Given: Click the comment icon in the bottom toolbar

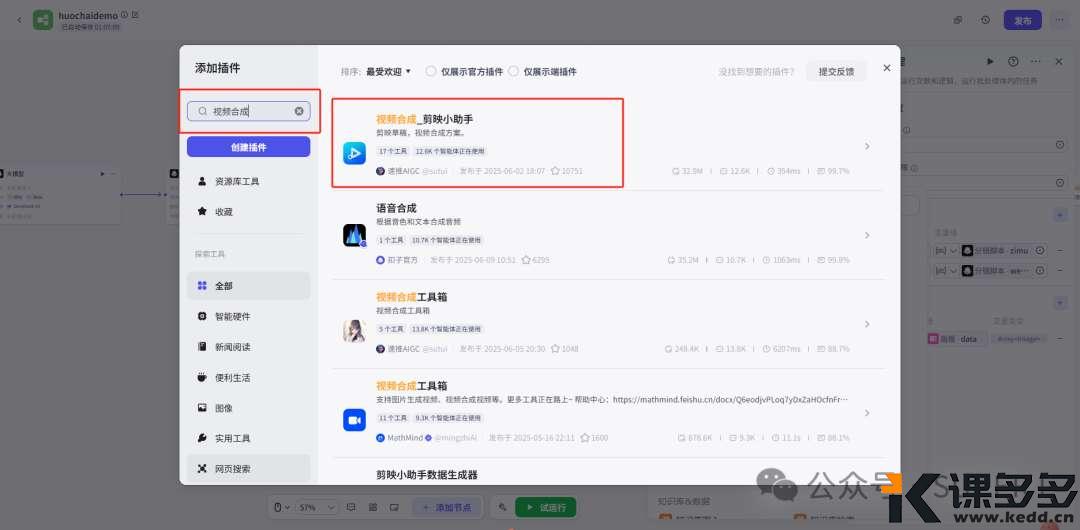Looking at the screenshot, I should [351, 507].
